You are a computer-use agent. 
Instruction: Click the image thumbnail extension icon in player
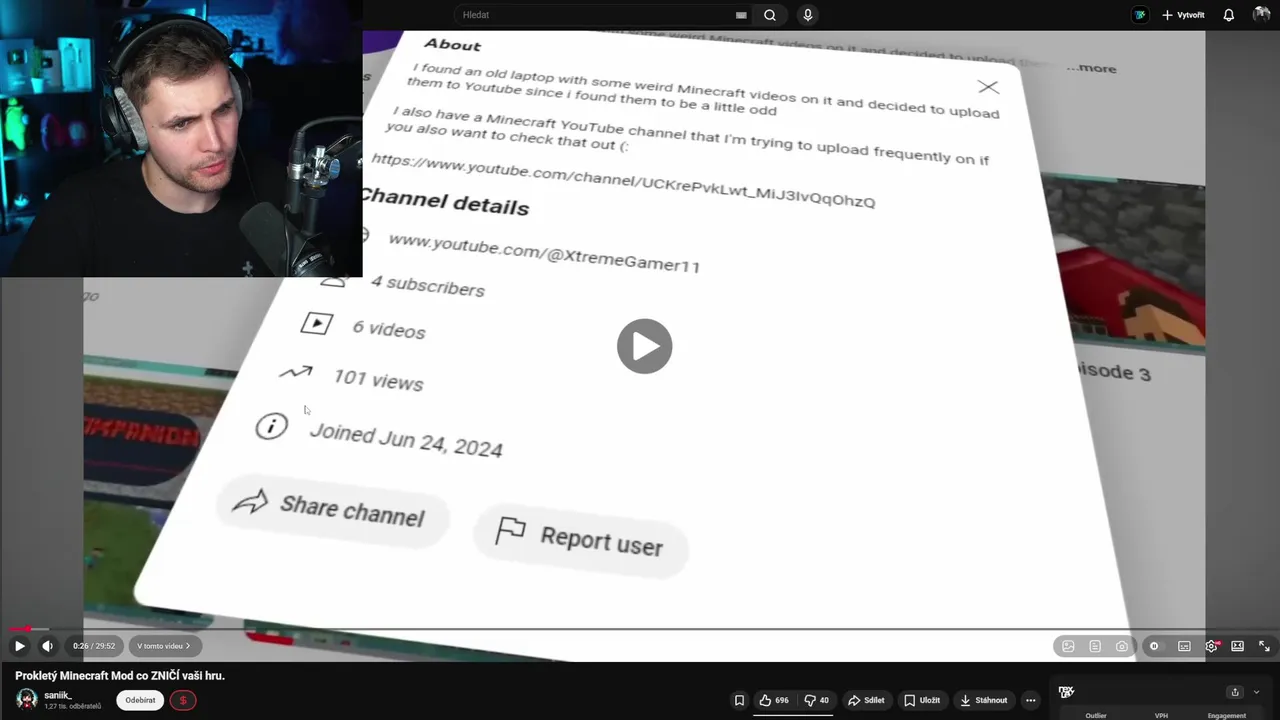click(1068, 646)
